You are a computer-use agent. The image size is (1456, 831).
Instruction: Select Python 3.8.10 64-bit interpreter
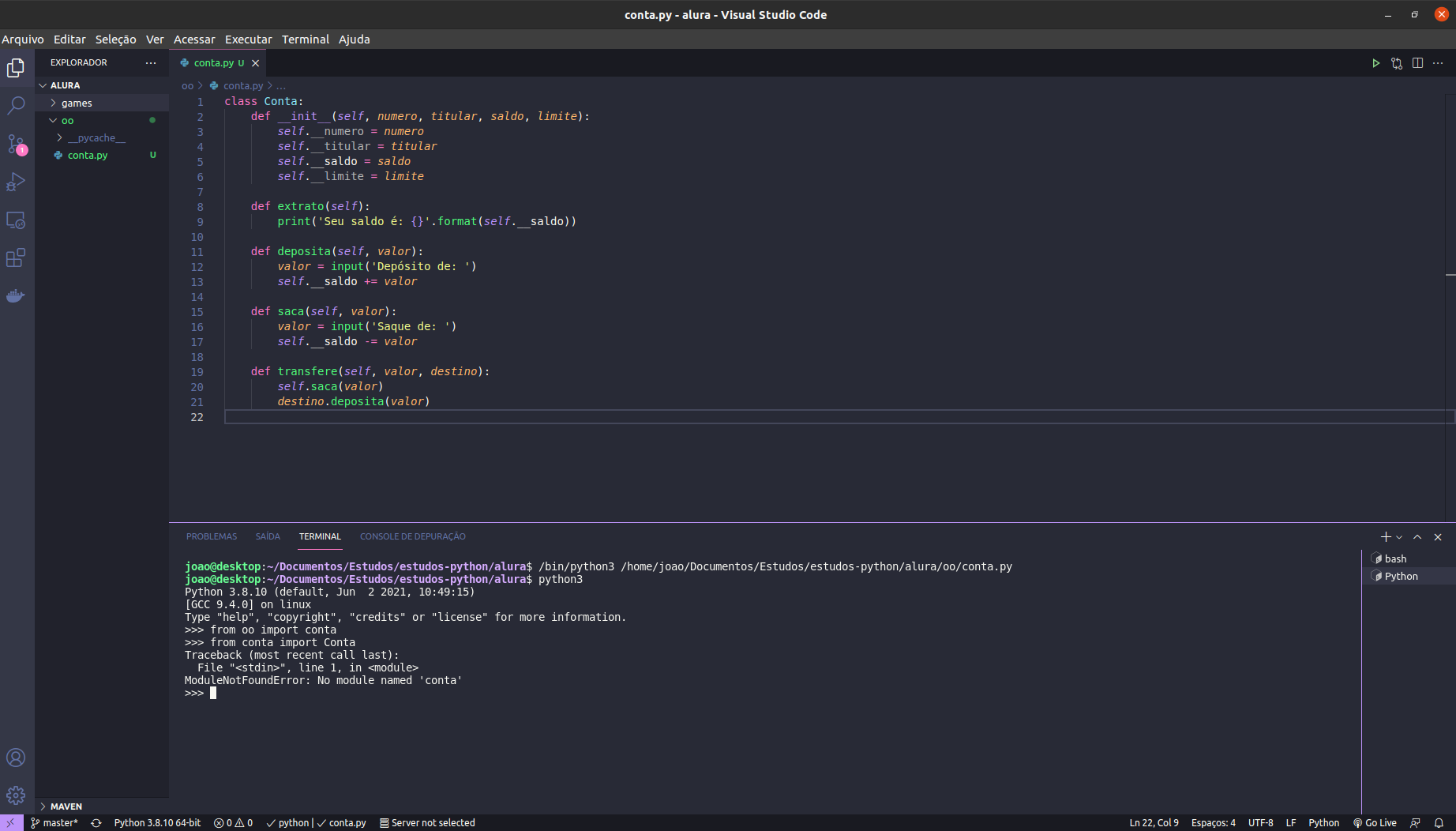157,822
